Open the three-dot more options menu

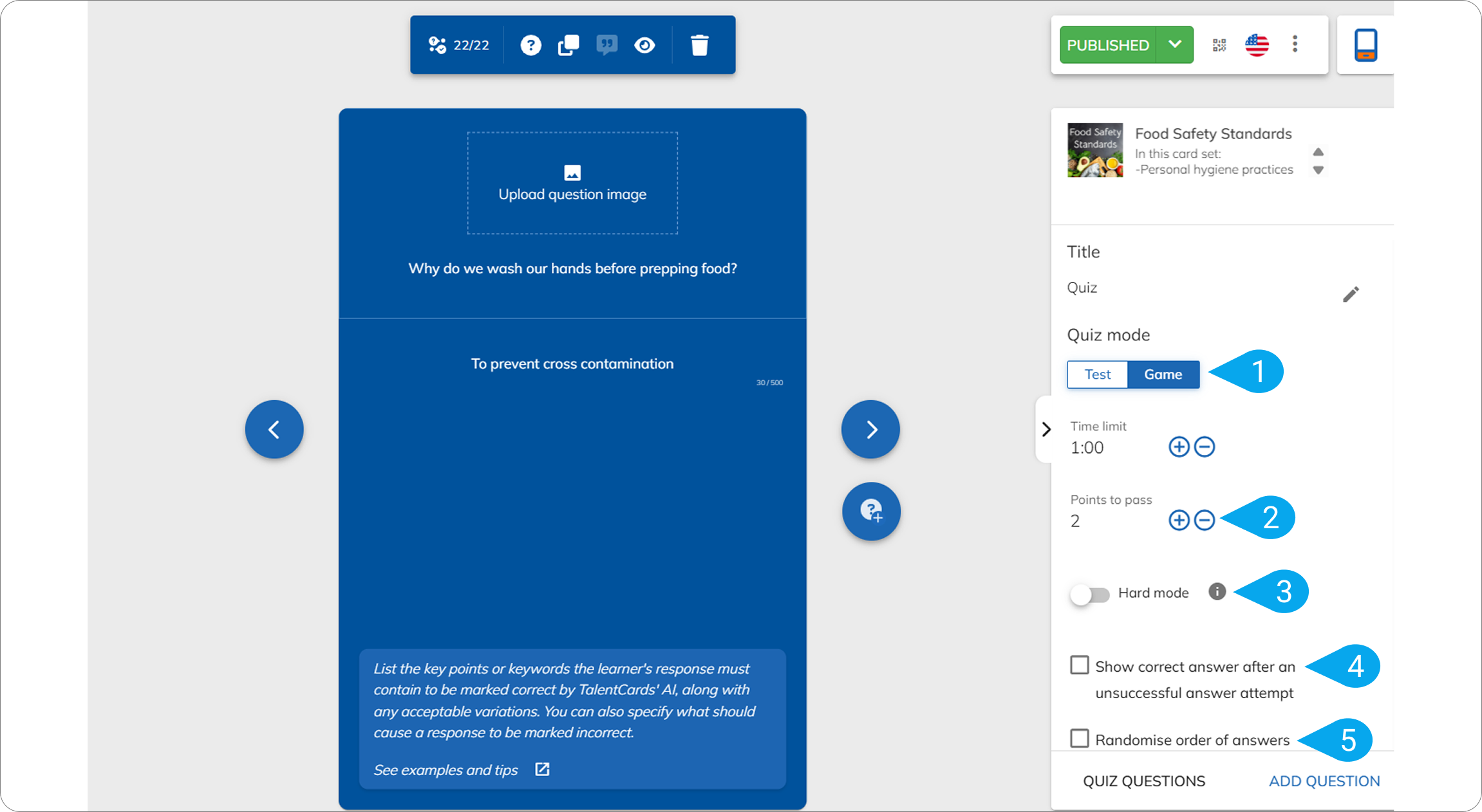click(x=1295, y=44)
